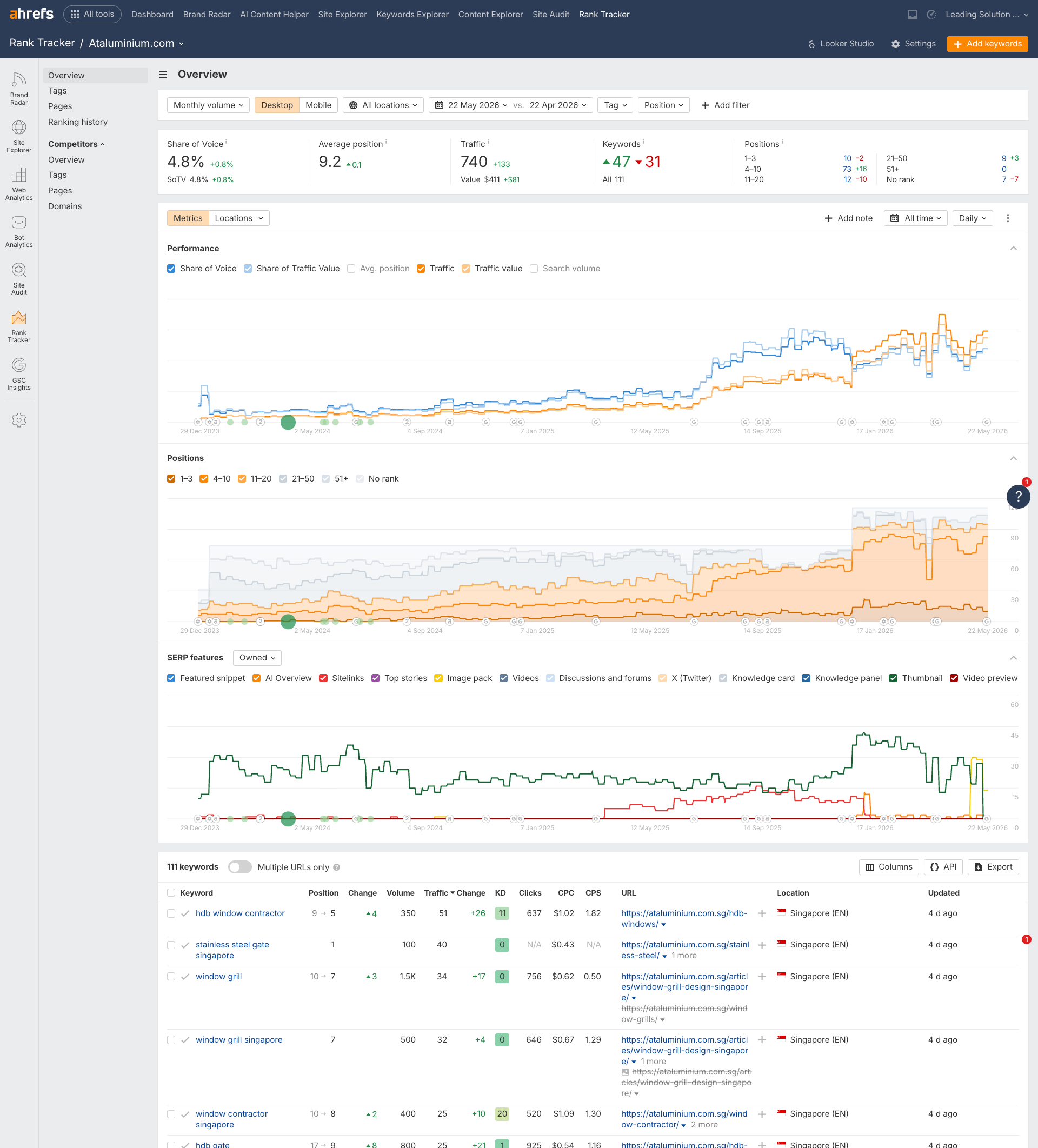
Task: Enable the Avg. position checkbox
Action: point(351,269)
